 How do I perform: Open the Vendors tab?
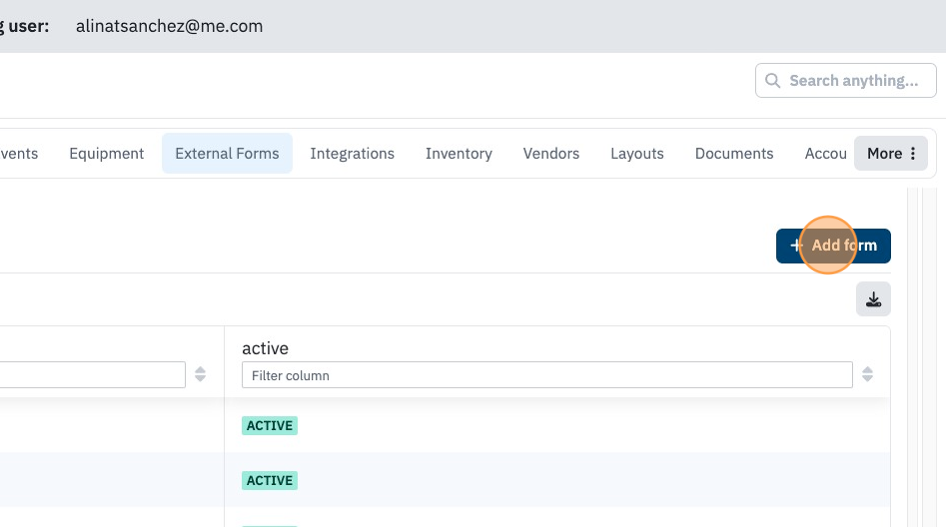click(x=551, y=154)
